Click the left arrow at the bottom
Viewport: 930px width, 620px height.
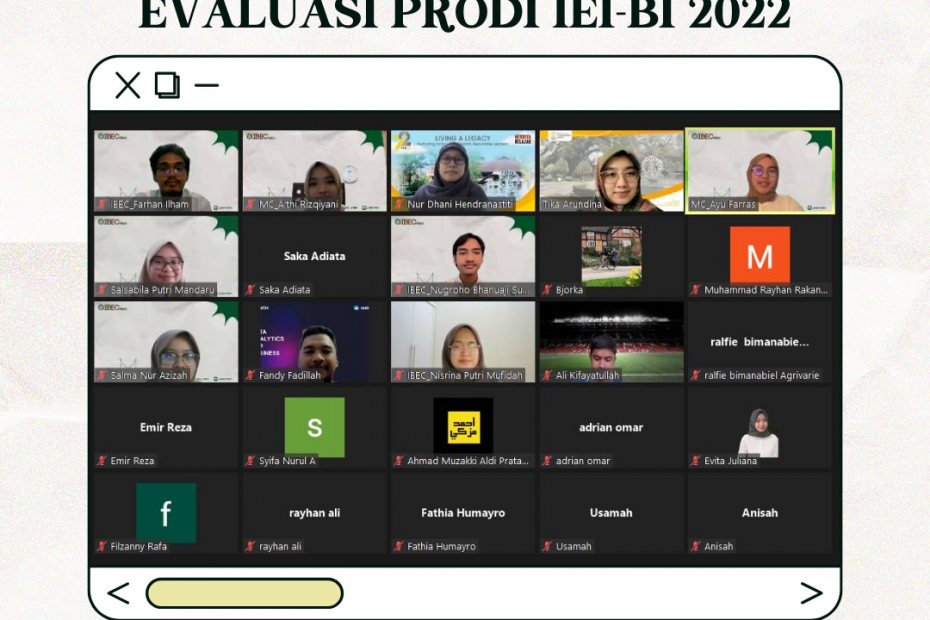tap(118, 594)
